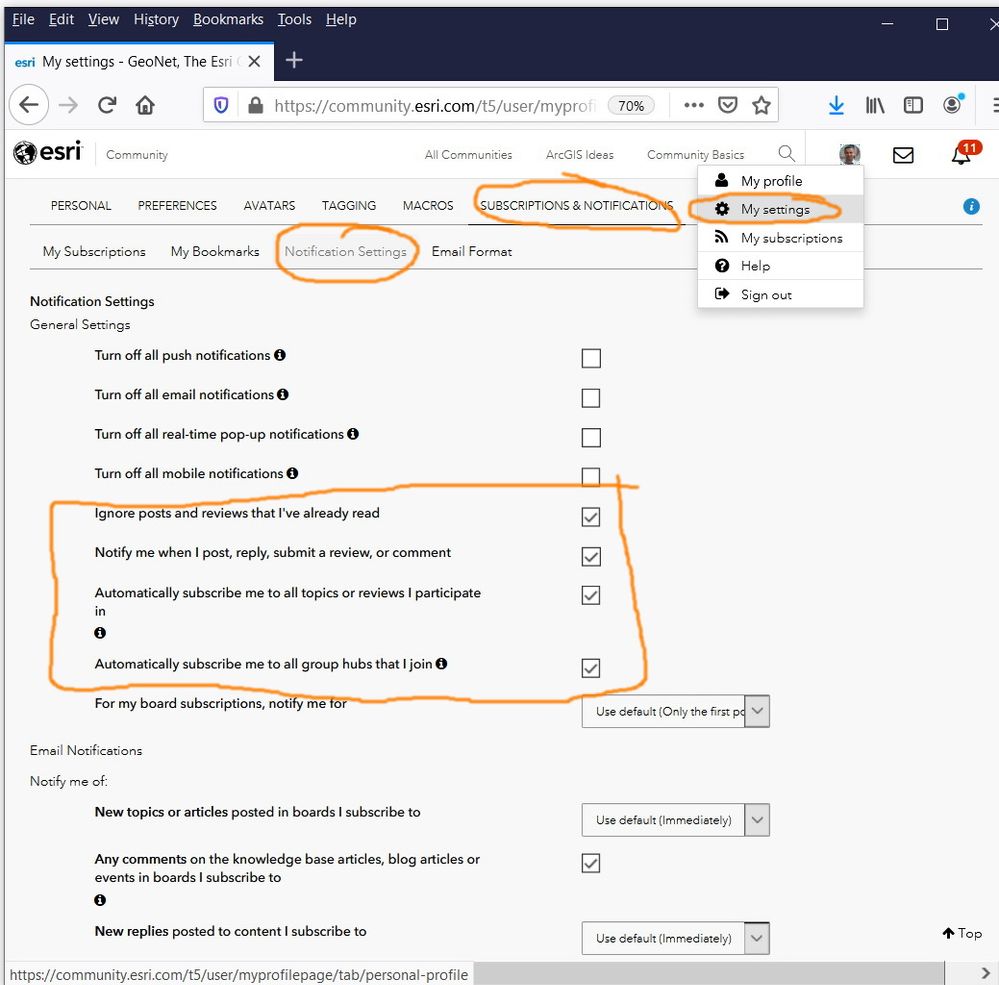Select My profile in the user menu

tap(780, 181)
